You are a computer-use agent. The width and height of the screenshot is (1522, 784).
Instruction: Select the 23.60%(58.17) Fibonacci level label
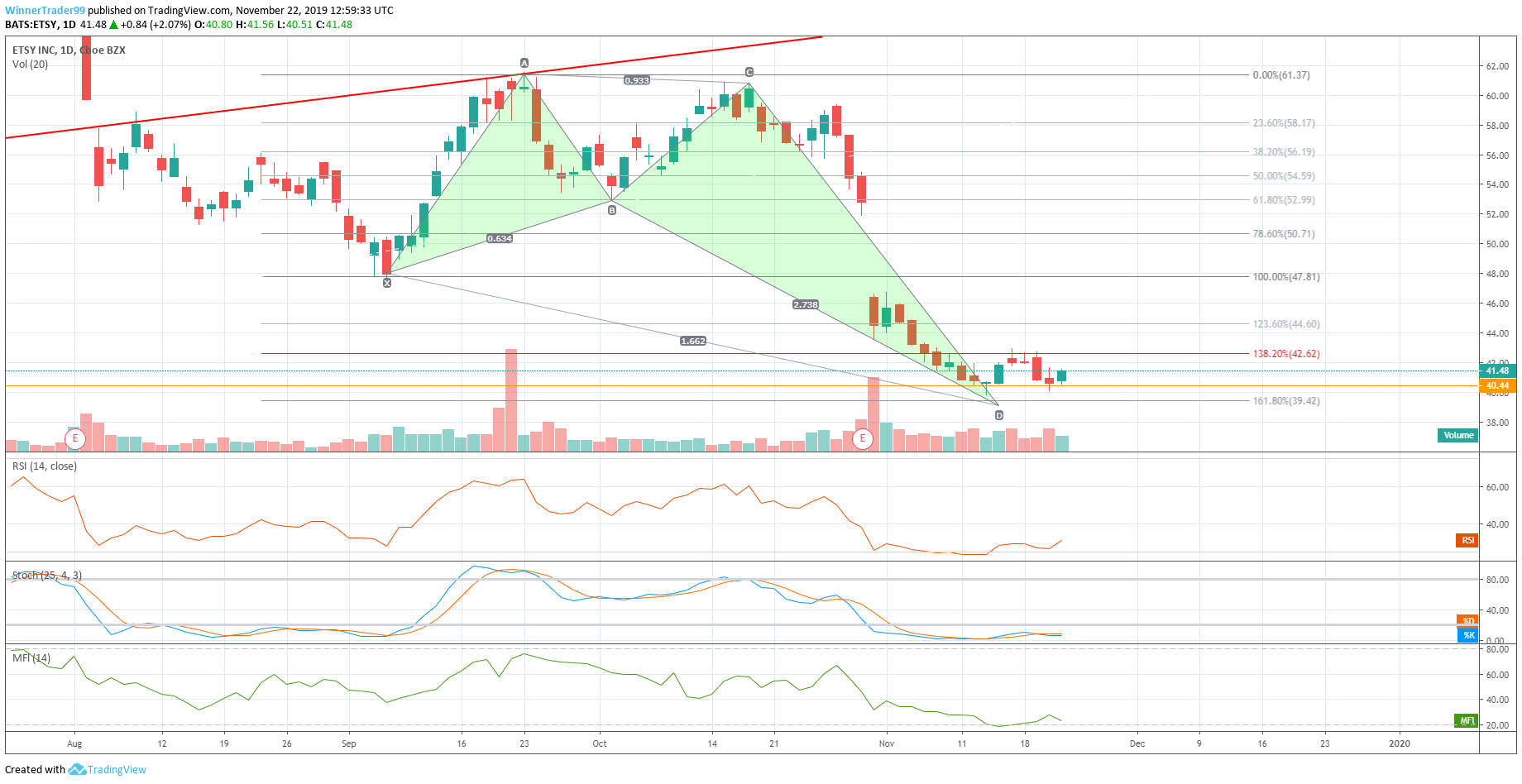1284,123
